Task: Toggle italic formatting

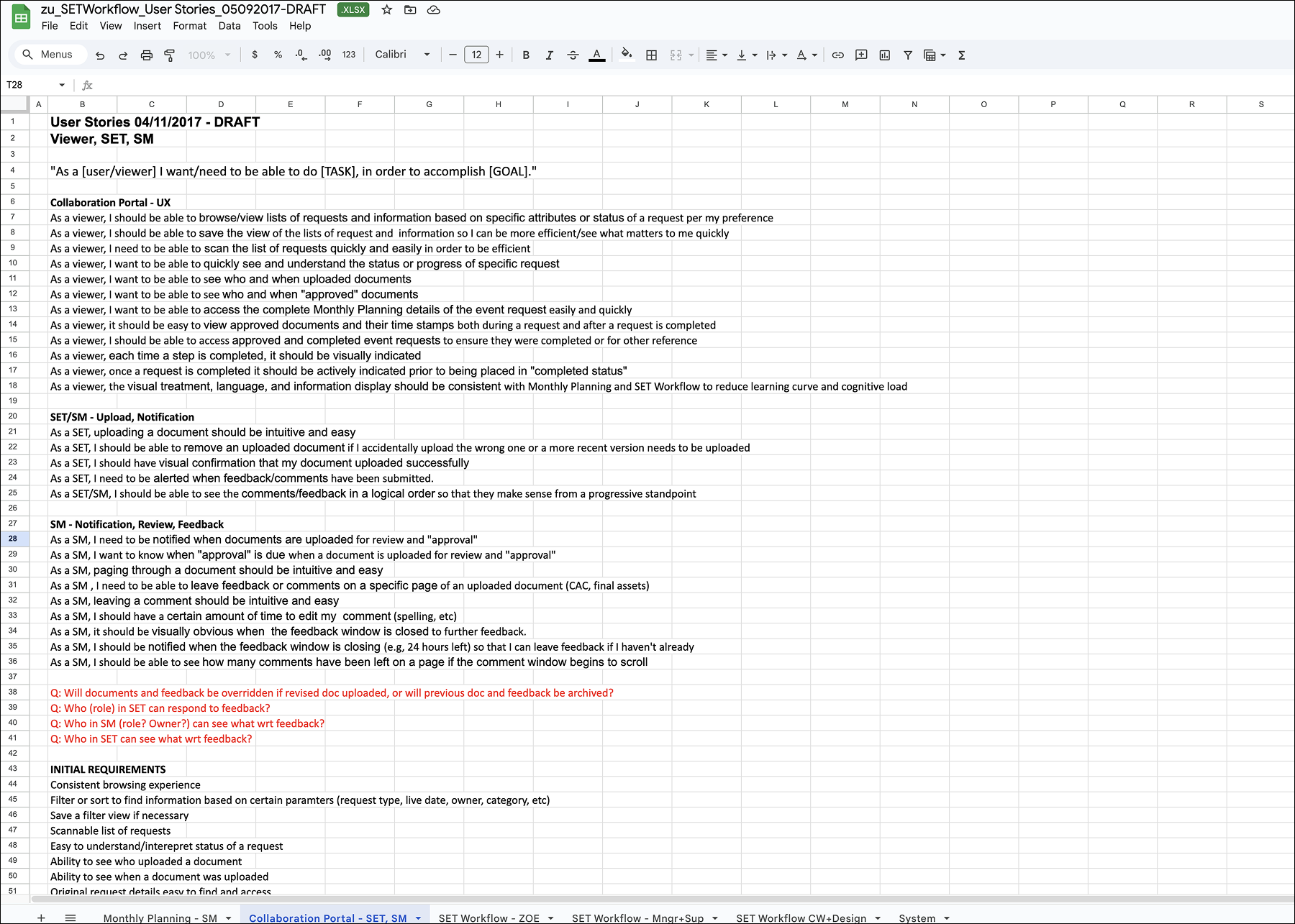Action: [x=550, y=55]
